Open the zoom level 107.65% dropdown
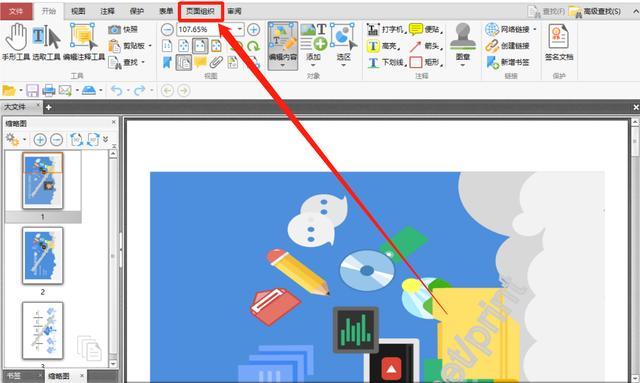Screen dimensions: 640x383 [x=240, y=29]
